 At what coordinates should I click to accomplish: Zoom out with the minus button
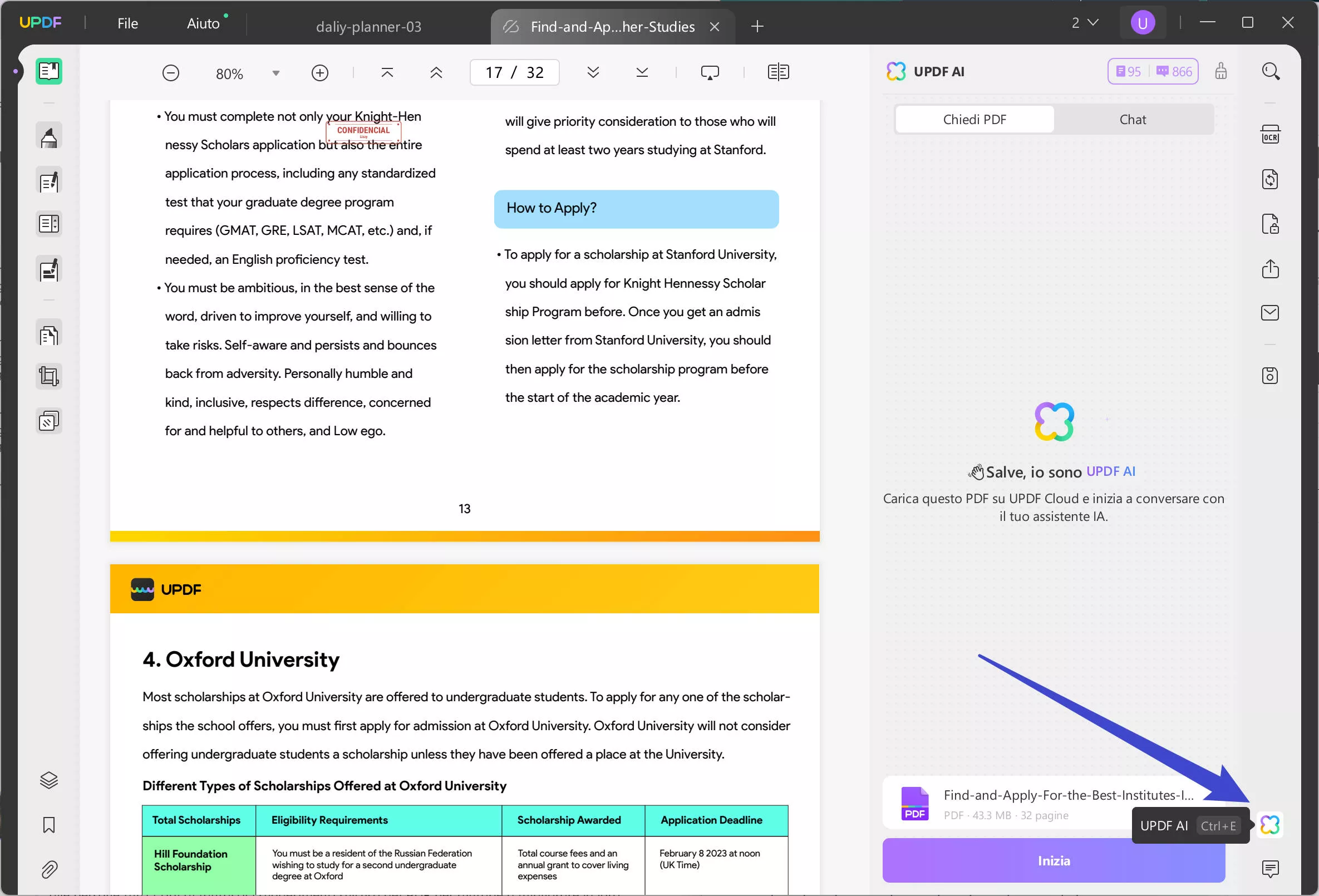point(171,73)
